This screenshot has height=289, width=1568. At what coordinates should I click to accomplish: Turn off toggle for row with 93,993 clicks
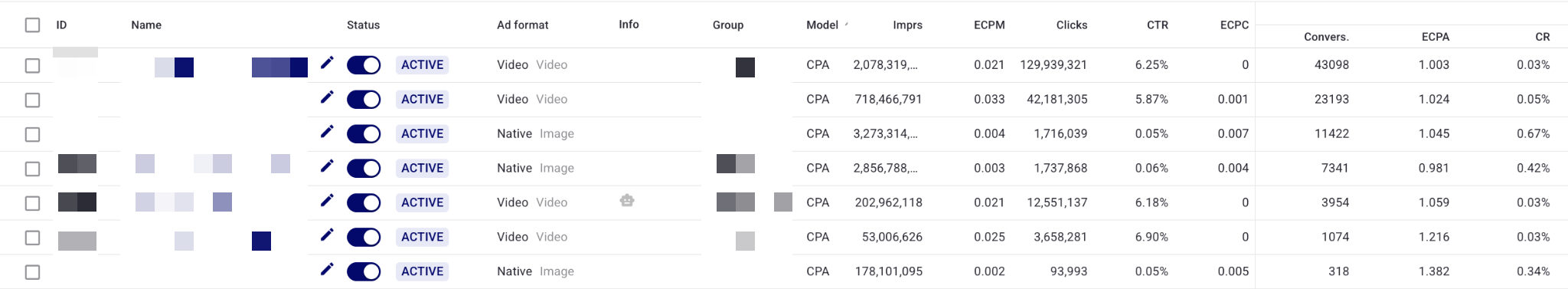(x=364, y=271)
